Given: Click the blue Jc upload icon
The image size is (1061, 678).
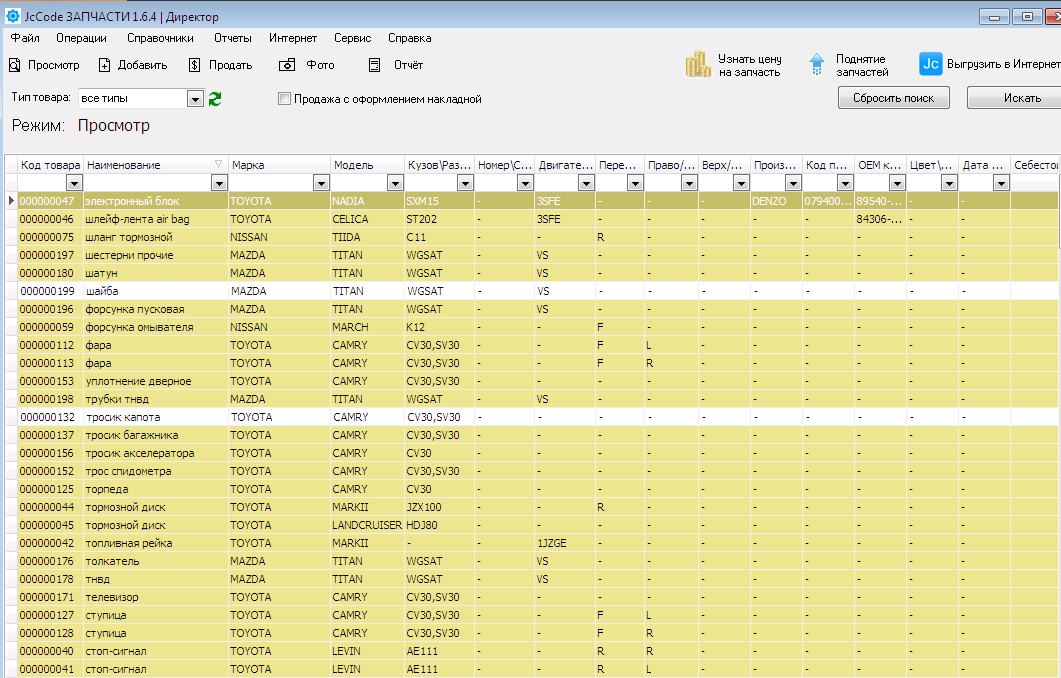Looking at the screenshot, I should tap(930, 64).
